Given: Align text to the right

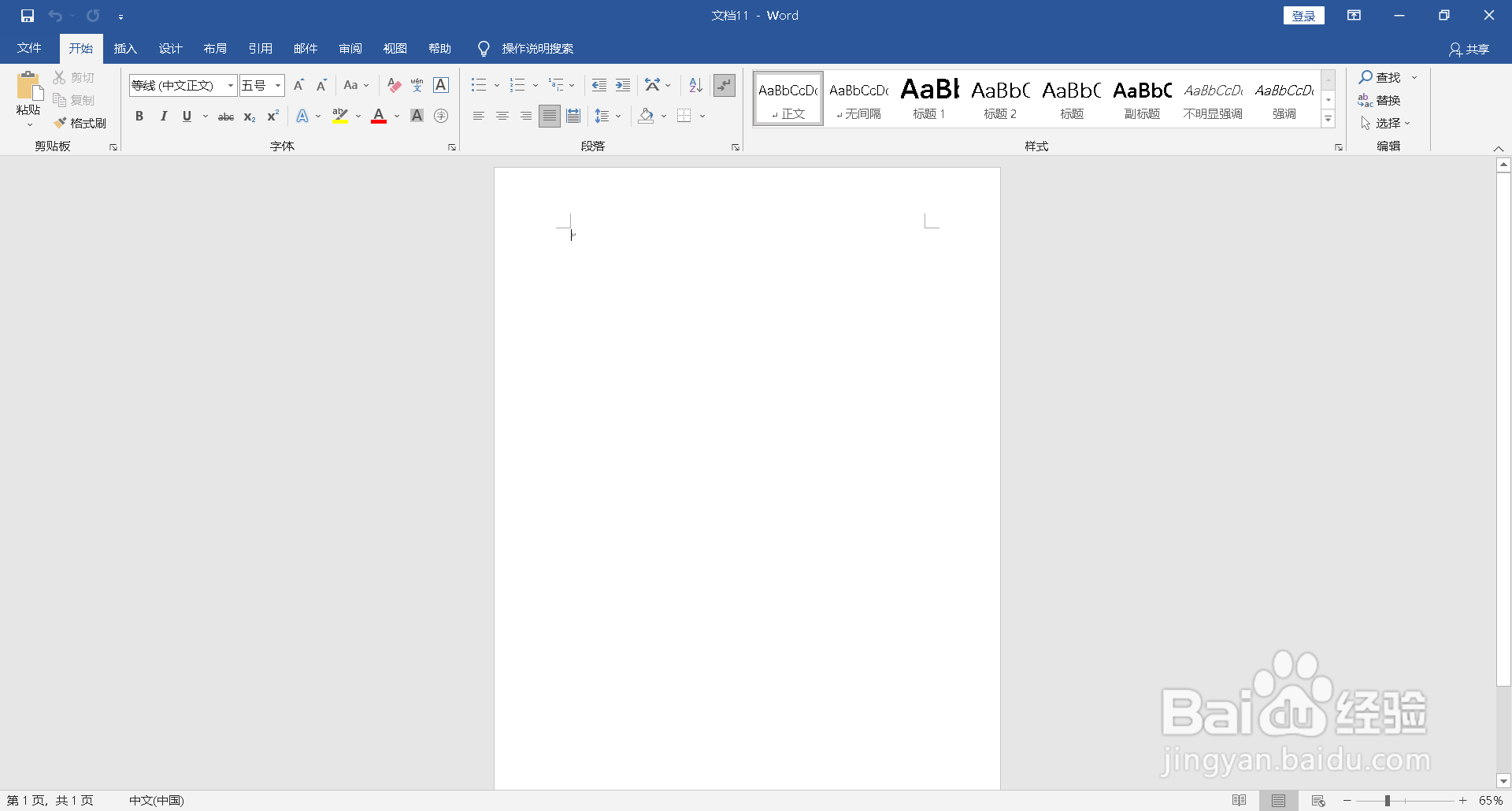Looking at the screenshot, I should click(x=526, y=117).
